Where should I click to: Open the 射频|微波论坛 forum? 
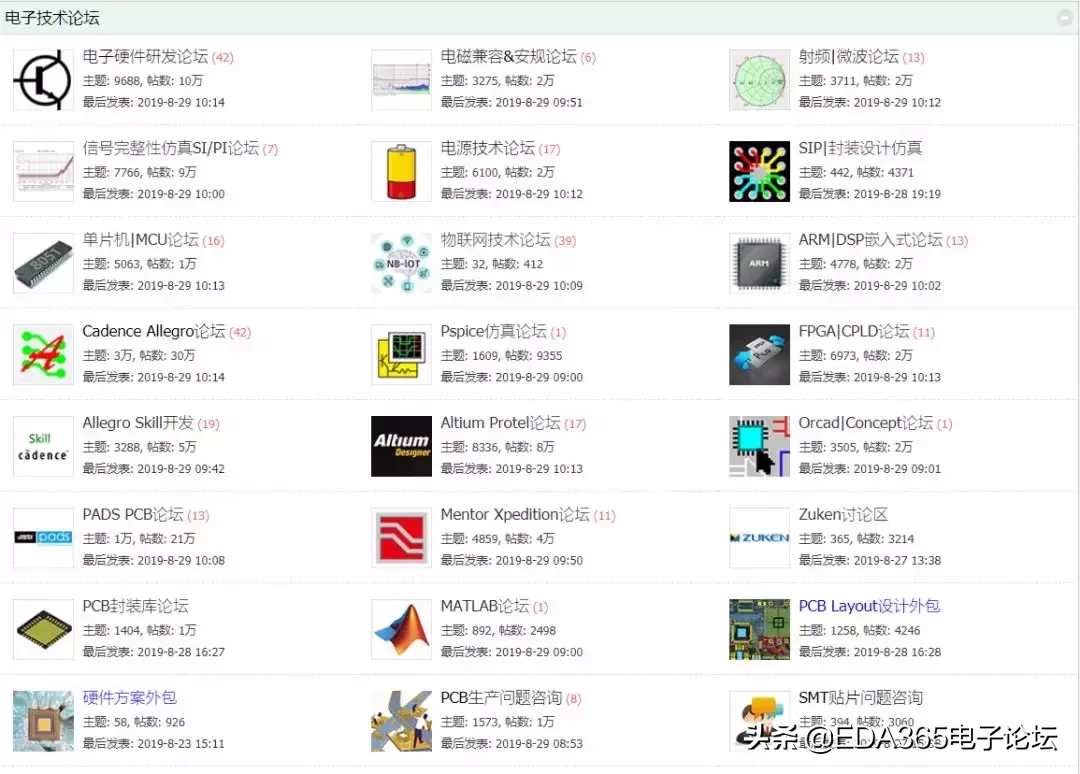(x=849, y=56)
